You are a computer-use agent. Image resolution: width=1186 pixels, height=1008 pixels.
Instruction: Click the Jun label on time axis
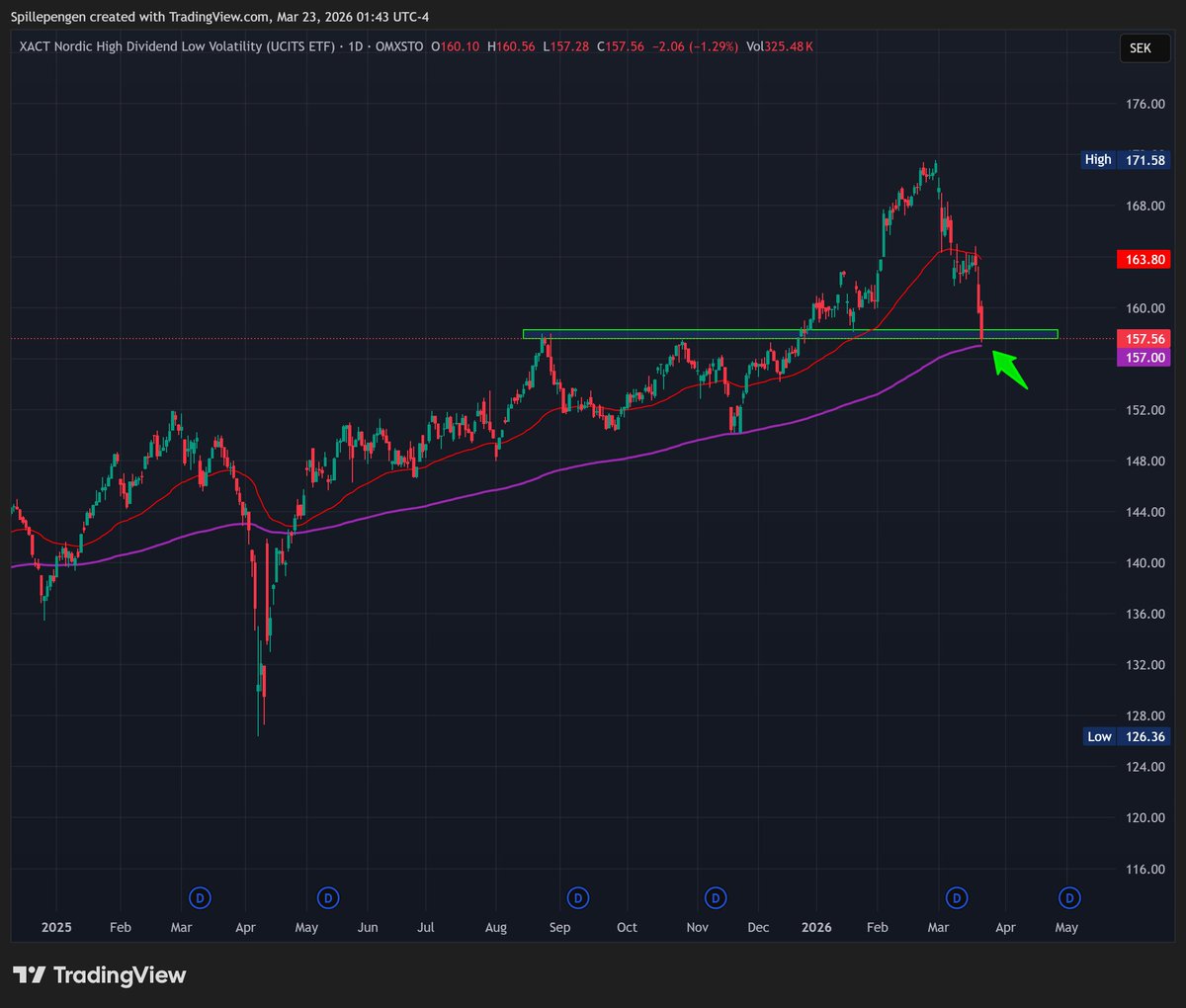[368, 928]
